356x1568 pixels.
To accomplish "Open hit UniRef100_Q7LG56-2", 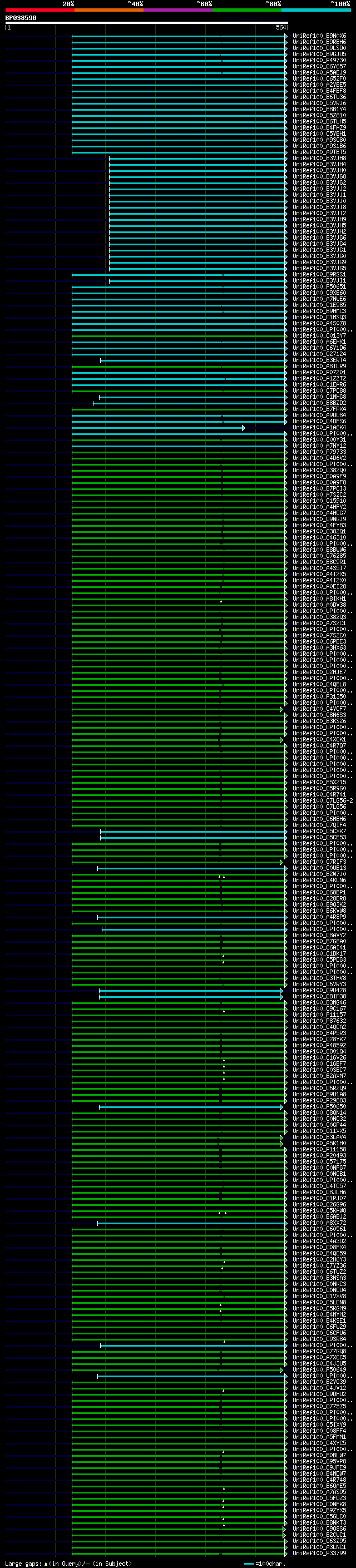I will click(x=323, y=800).
